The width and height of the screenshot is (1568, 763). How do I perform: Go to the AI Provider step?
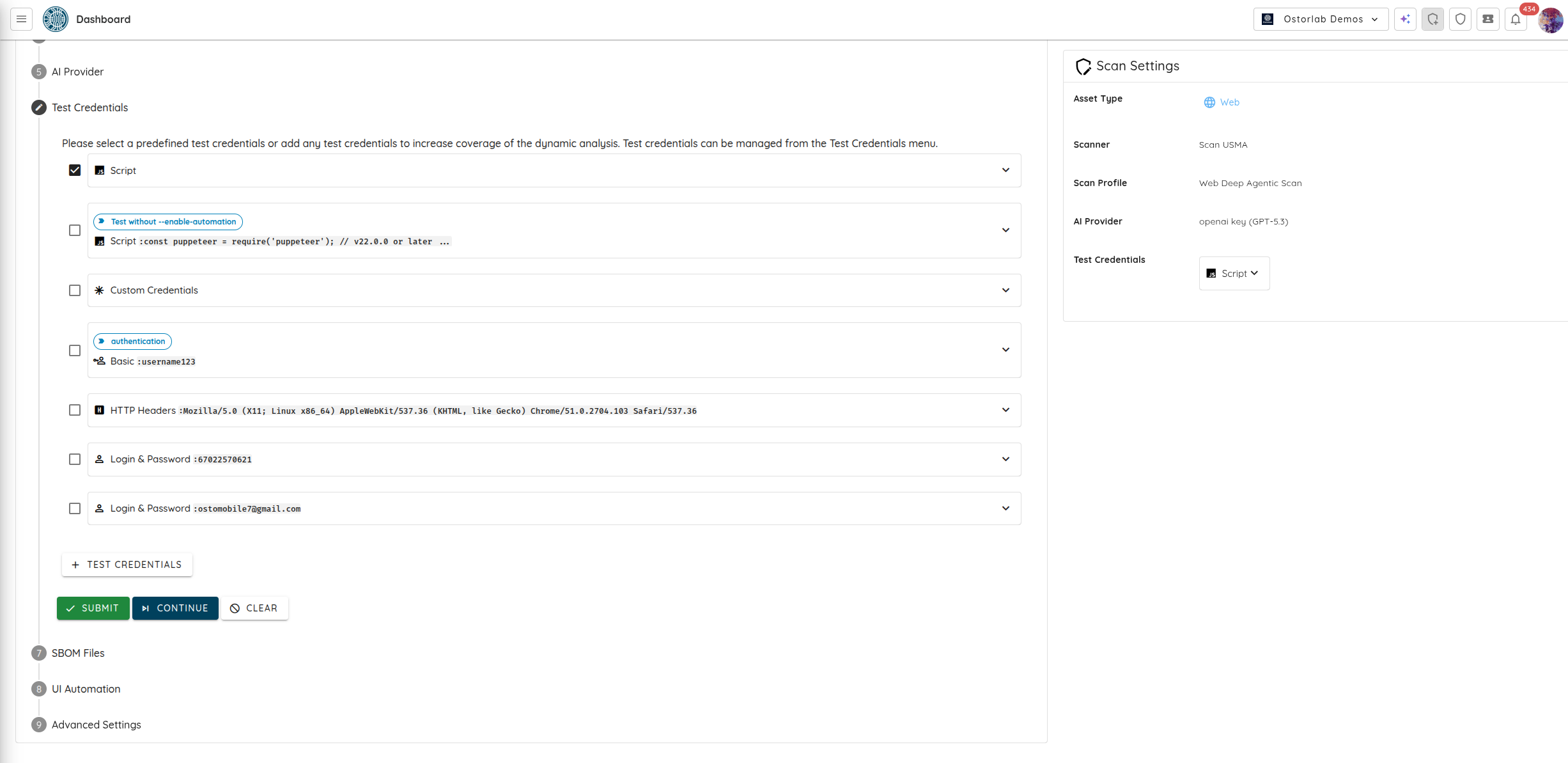click(x=77, y=72)
